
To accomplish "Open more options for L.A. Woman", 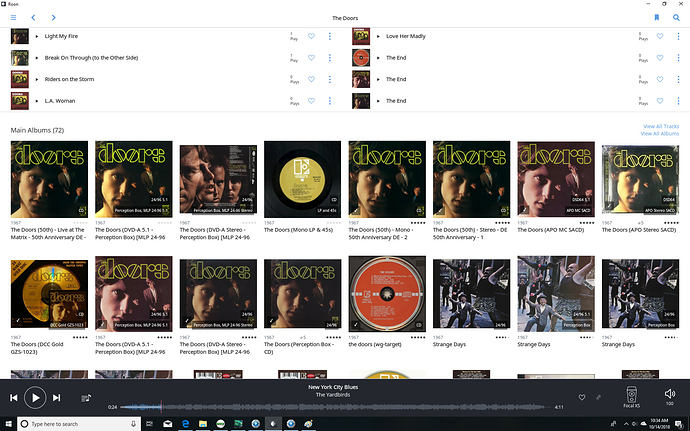I will point(330,101).
